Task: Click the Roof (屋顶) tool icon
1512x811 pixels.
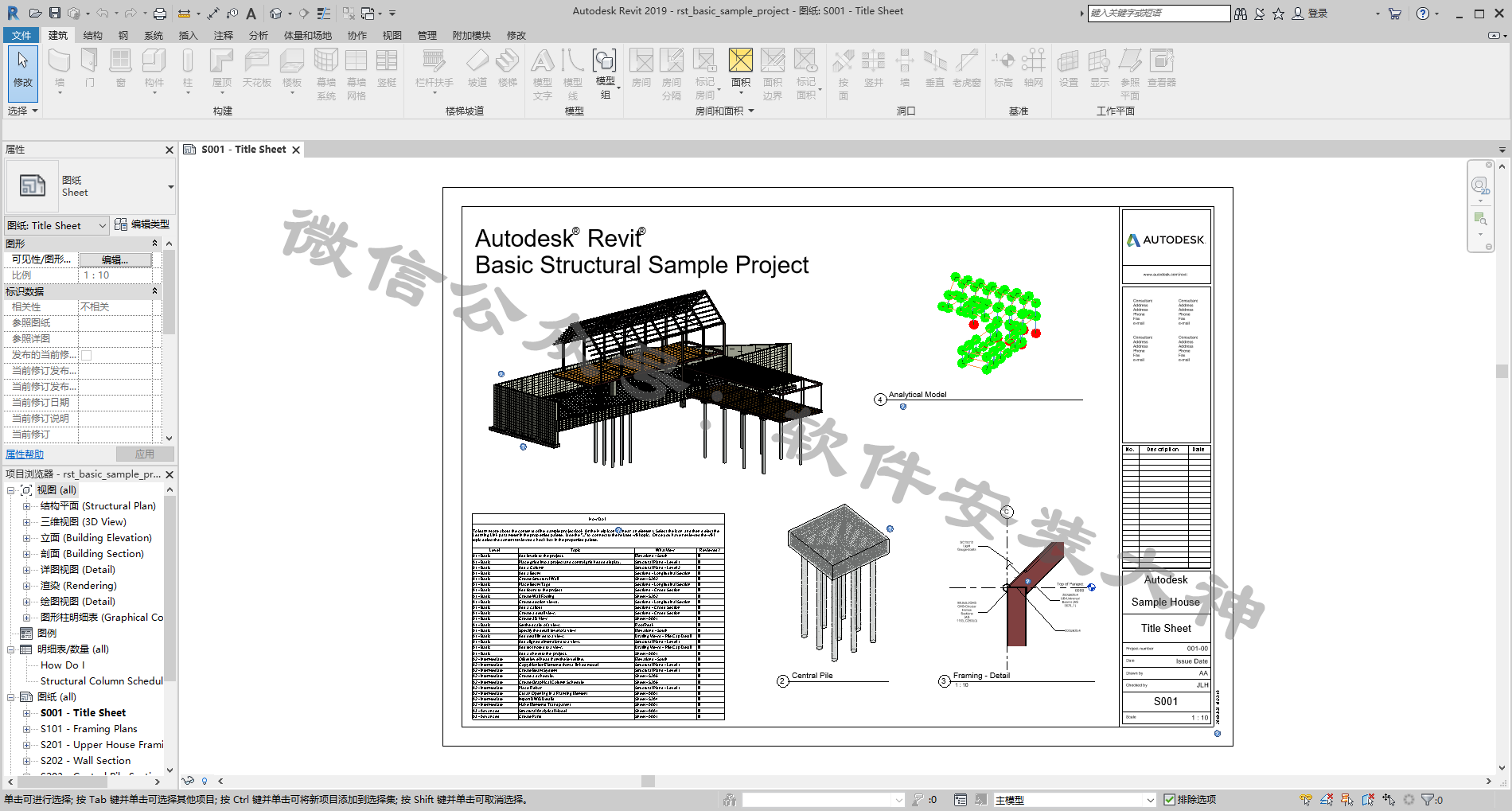Action: click(222, 62)
